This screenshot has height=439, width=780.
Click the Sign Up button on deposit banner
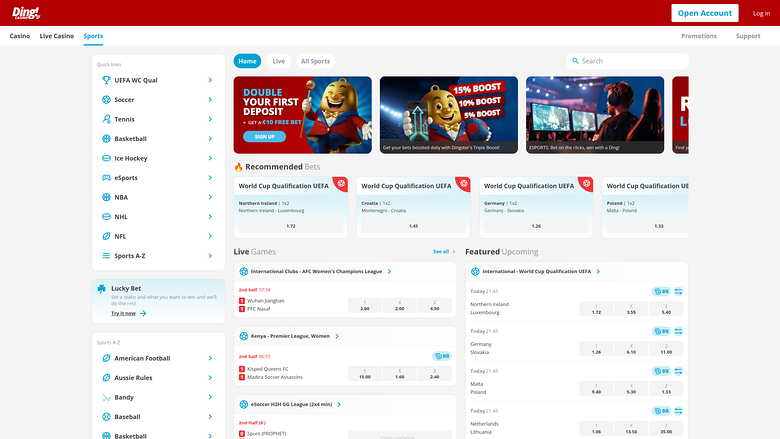click(x=265, y=136)
